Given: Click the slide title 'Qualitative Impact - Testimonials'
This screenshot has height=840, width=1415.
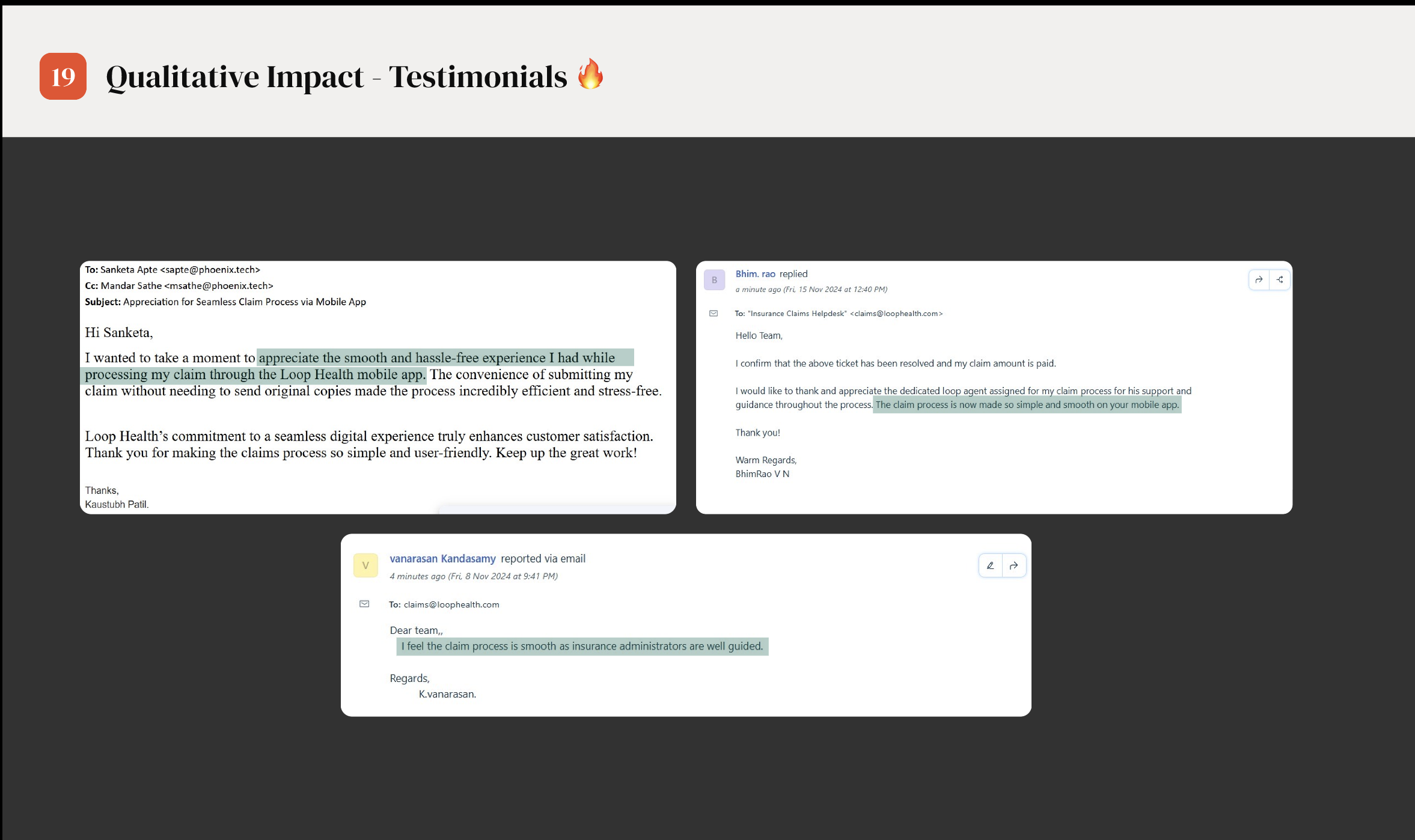Looking at the screenshot, I should tap(337, 77).
